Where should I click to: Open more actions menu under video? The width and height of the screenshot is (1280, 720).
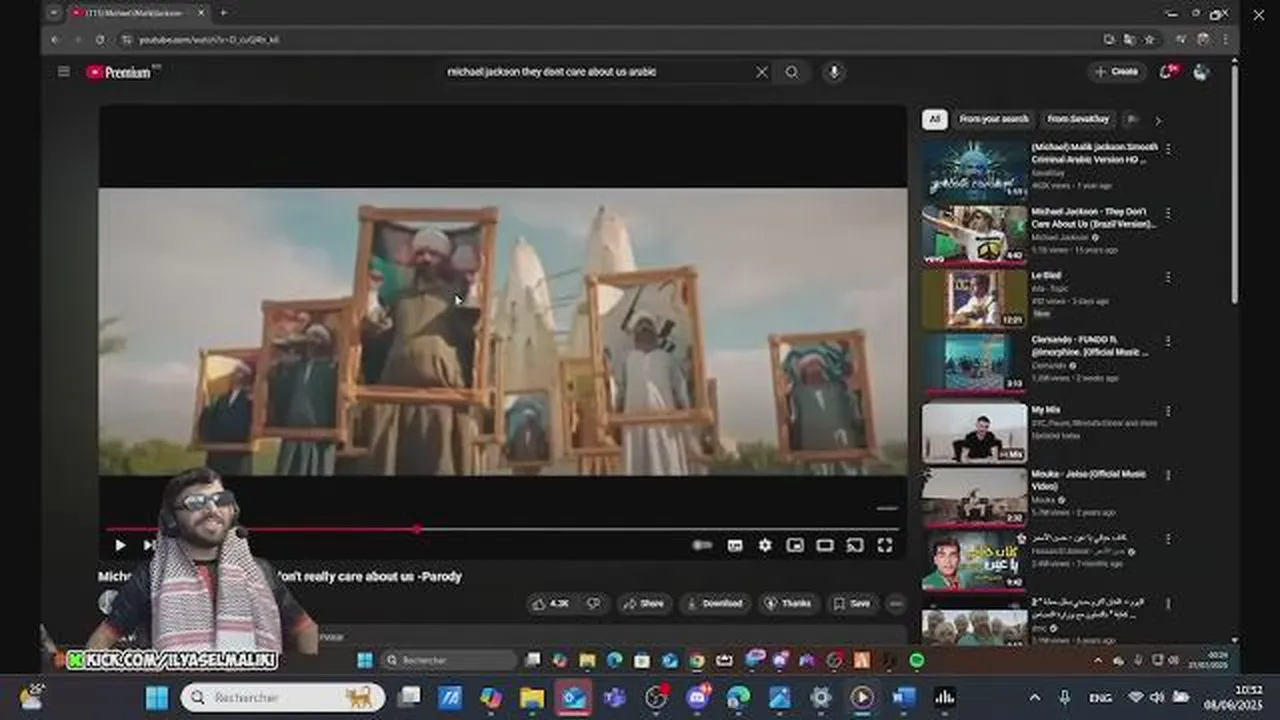(x=896, y=603)
